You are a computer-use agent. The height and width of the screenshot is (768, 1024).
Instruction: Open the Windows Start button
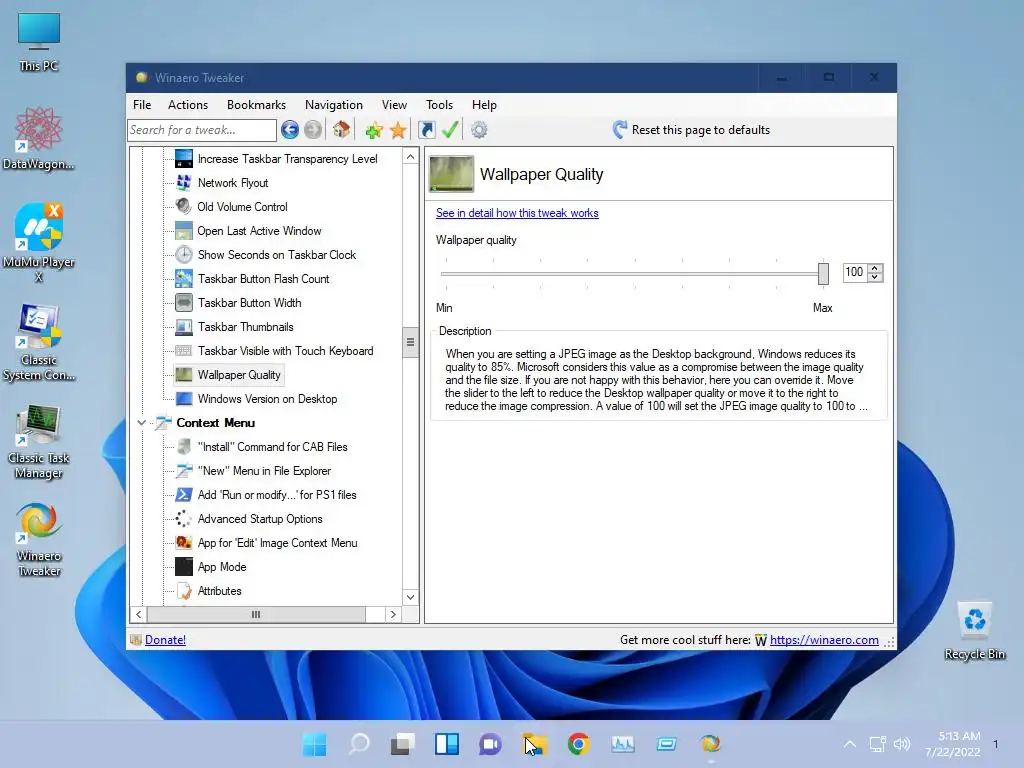(315, 744)
